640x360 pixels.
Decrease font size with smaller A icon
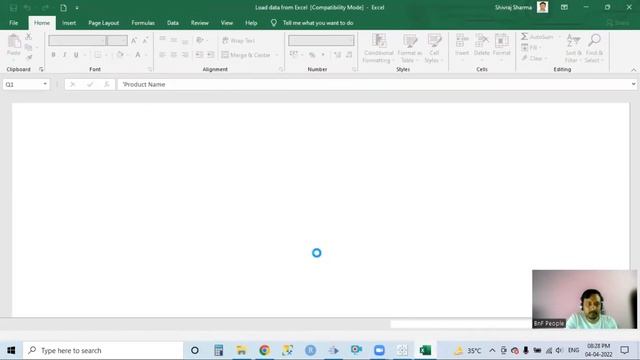145,40
